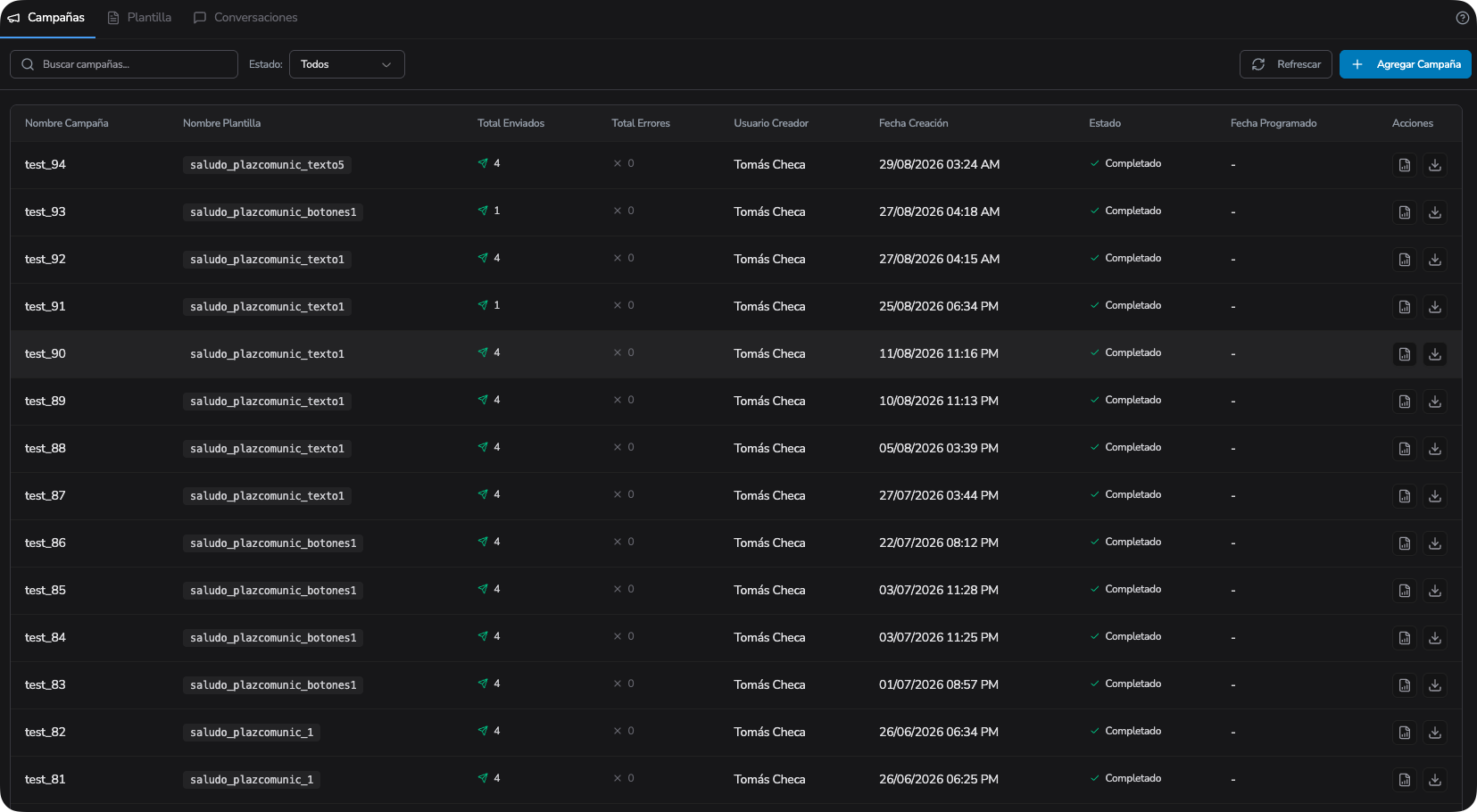Open report icon for test_93 campaign
Viewport: 1477px width, 812px height.
1405,212
